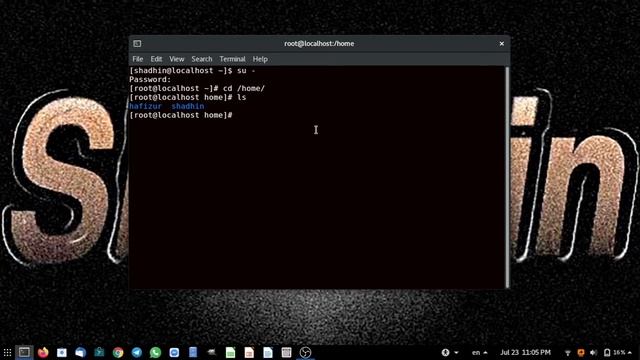Click the orange notification tray icon
The height and width of the screenshot is (360, 640).
pos(581,352)
